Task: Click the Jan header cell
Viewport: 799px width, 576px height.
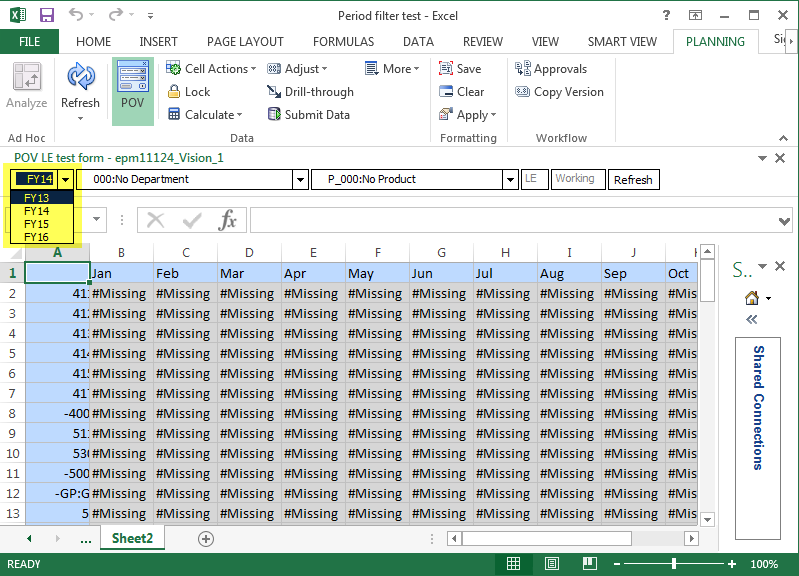Action: (x=121, y=273)
